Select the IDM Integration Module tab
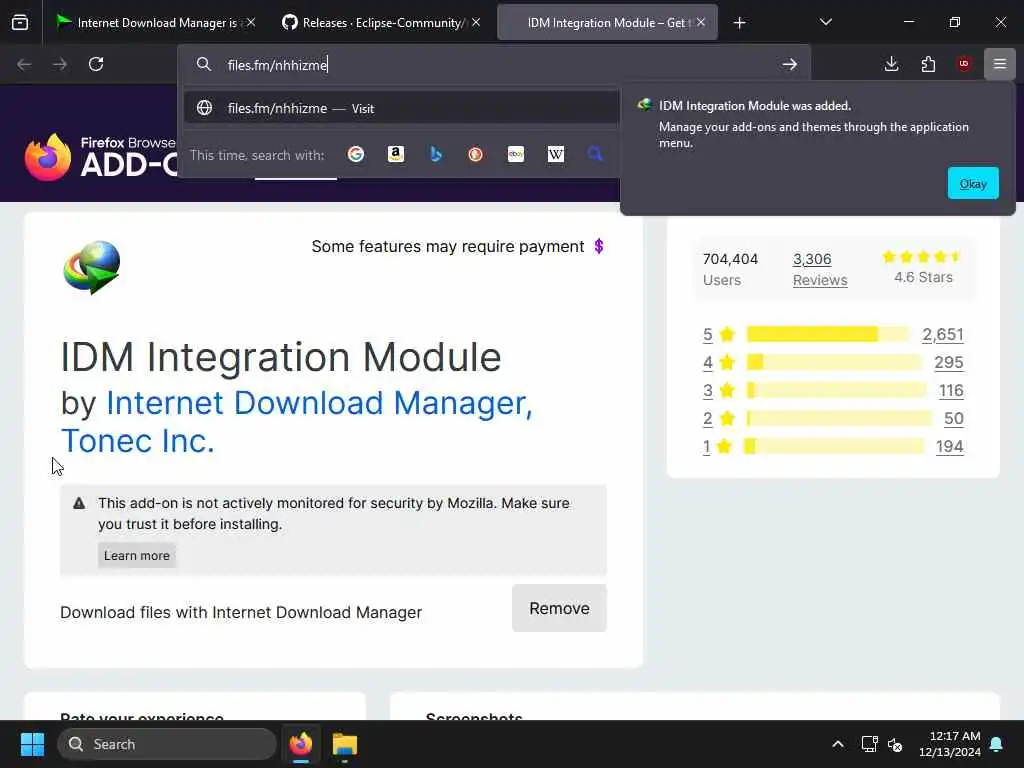 pos(607,22)
